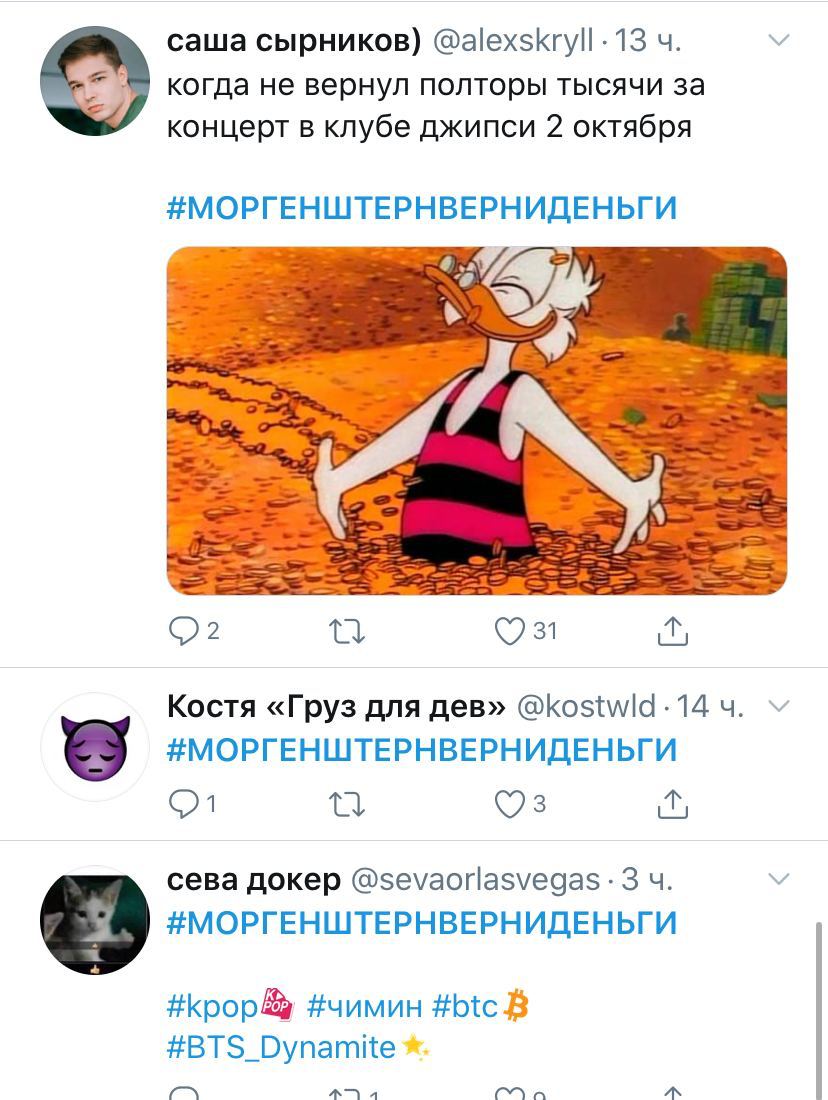Image resolution: width=828 pixels, height=1100 pixels.
Task: Open hashtag #МОРГЕНШТЕРНВЕРНИДЕНЬГИ in first tweet
Action: coord(422,208)
